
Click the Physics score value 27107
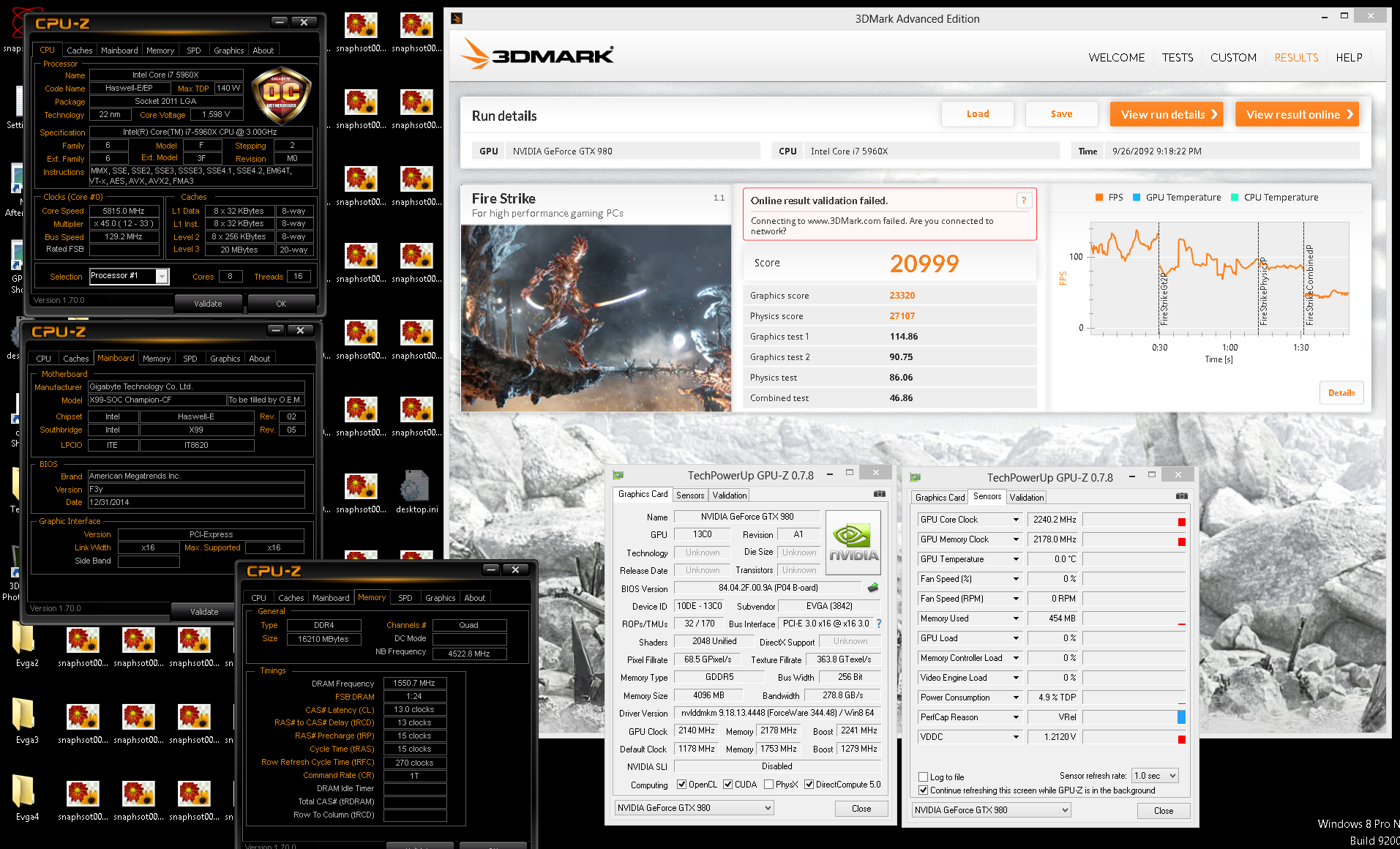coord(902,316)
